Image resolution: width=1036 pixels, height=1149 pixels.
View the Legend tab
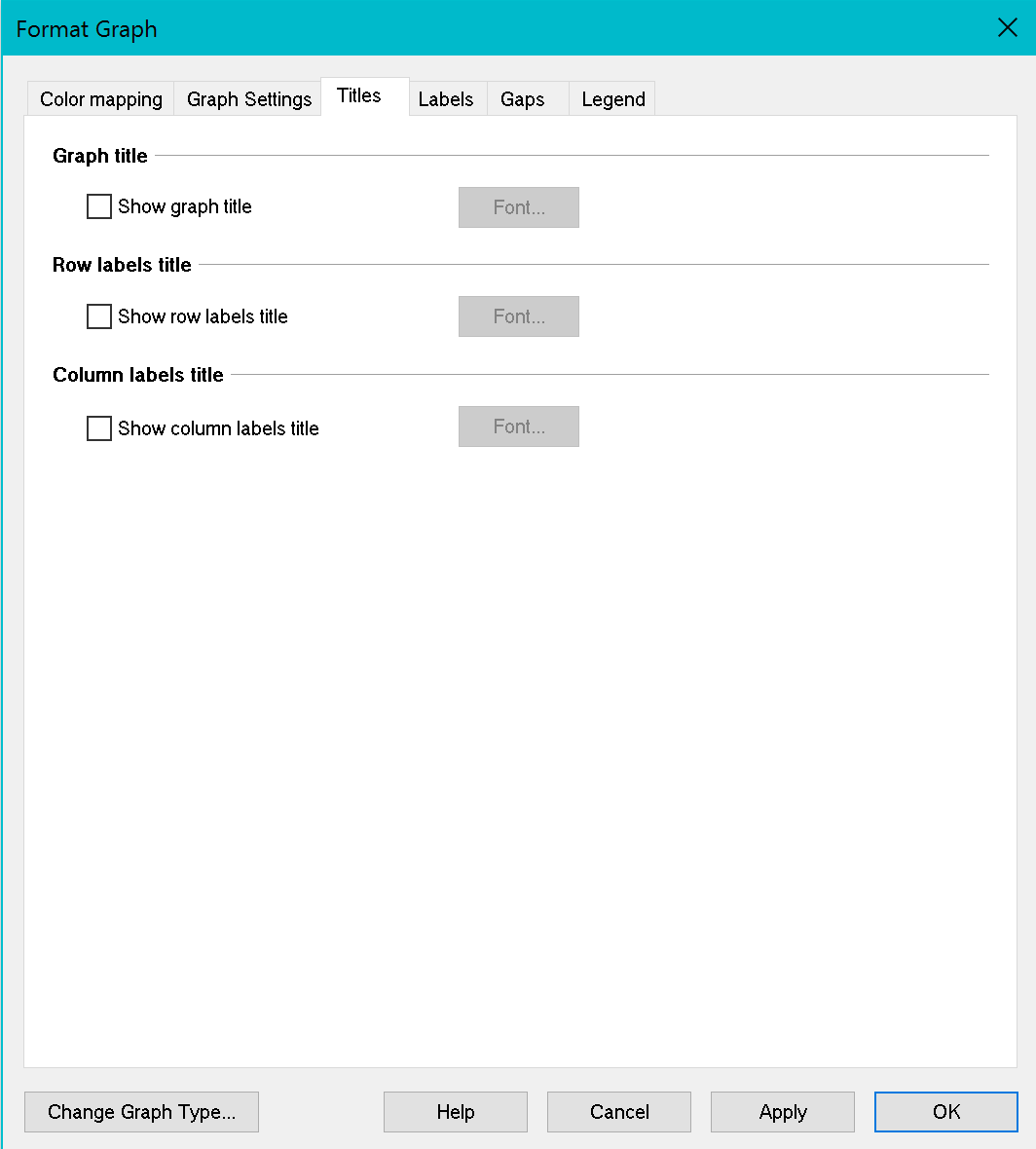click(x=612, y=98)
